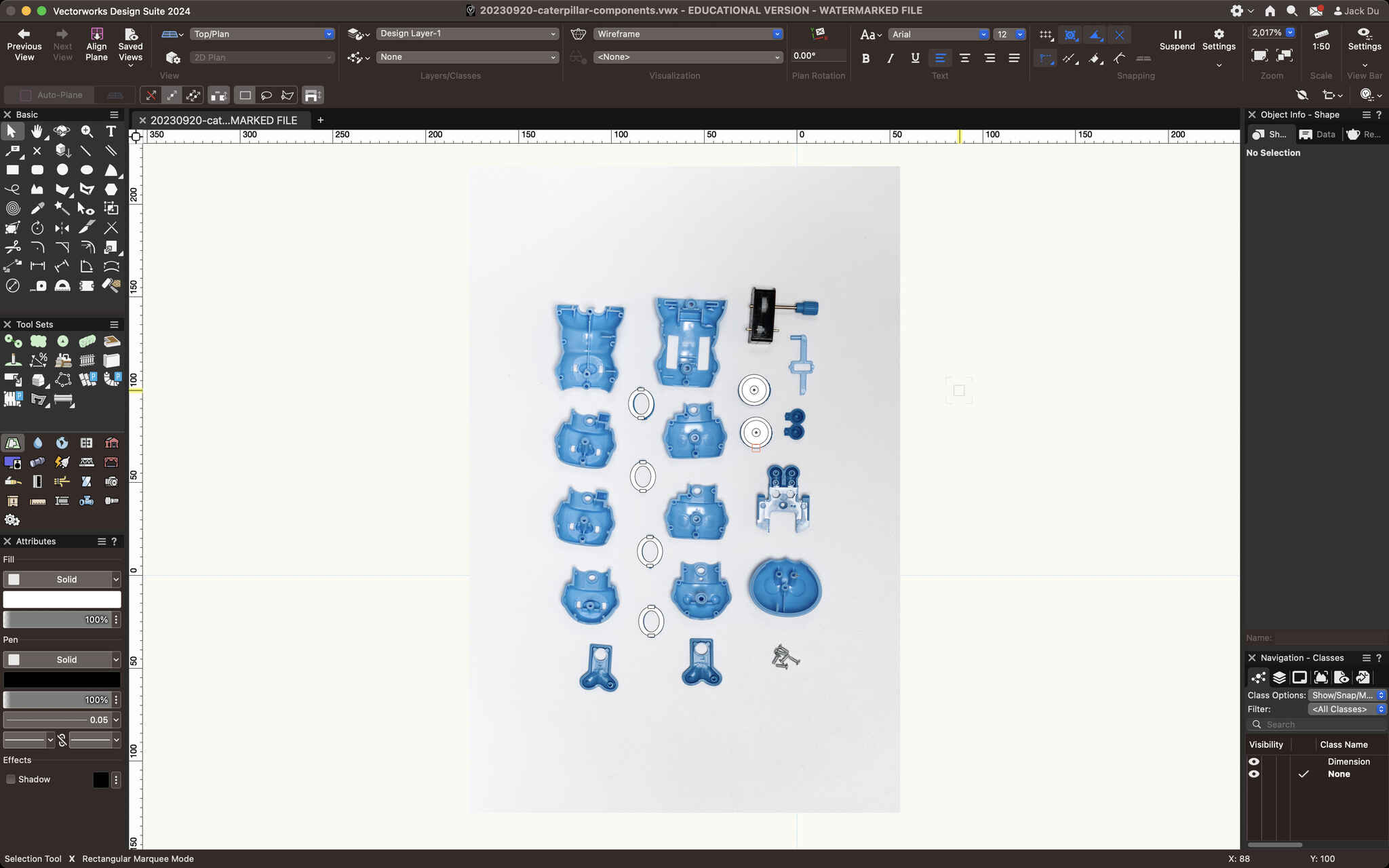Screen dimensions: 1389x868
Task: Toggle visibility of None class
Action: (1253, 774)
